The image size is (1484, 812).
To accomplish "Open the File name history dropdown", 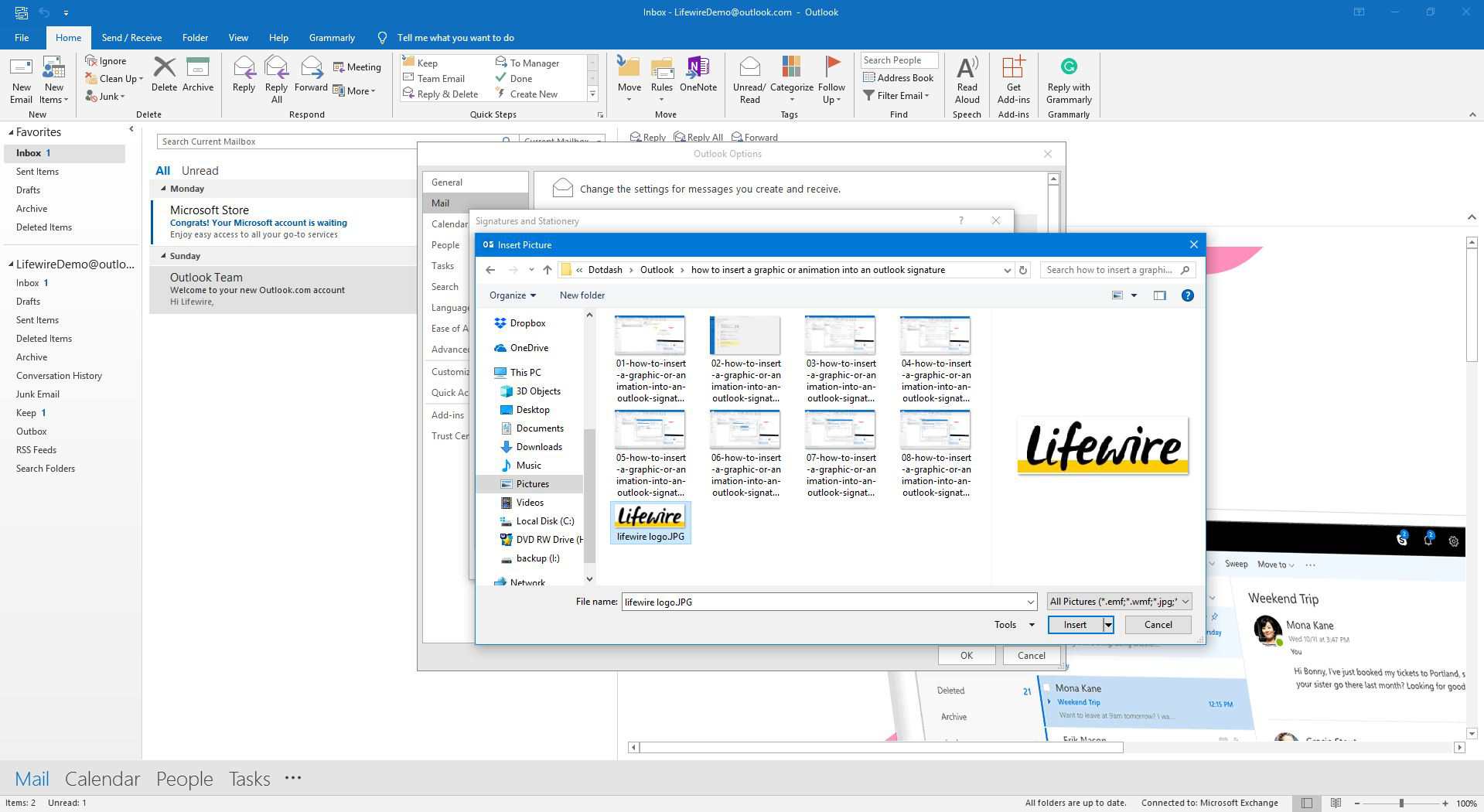I will point(1030,602).
